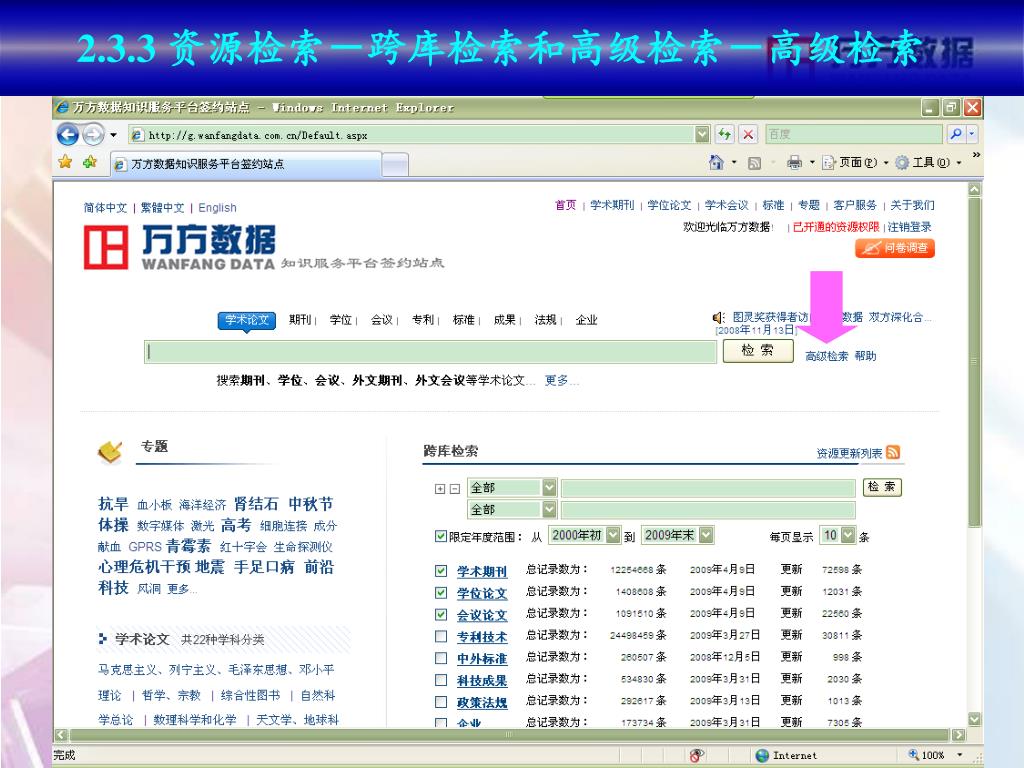Uncheck the 会议论文 checkbox
1024x768 pixels.
click(x=441, y=615)
